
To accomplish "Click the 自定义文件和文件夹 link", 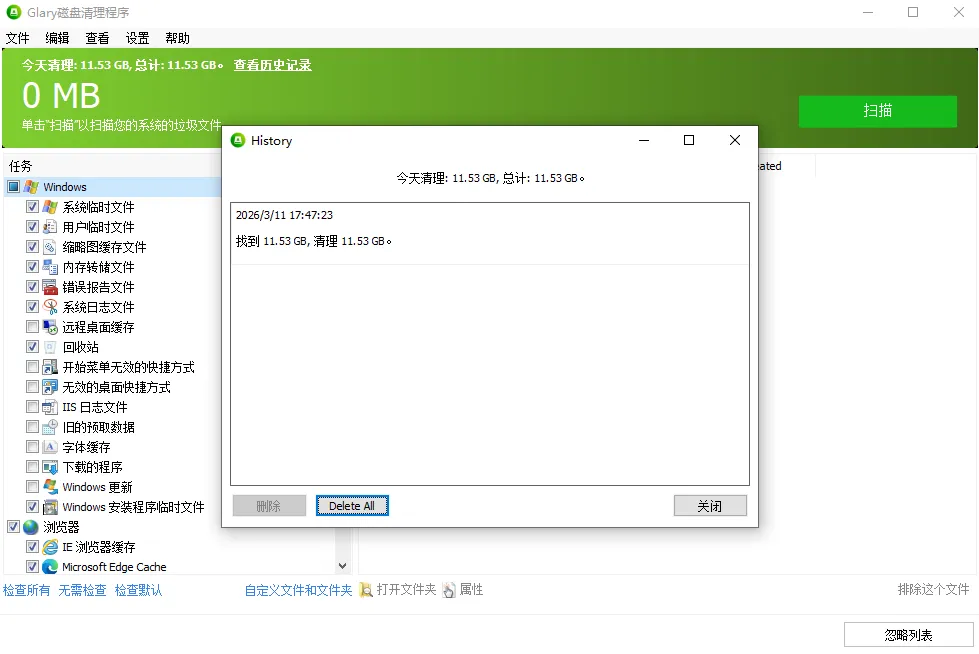I will [x=298, y=590].
